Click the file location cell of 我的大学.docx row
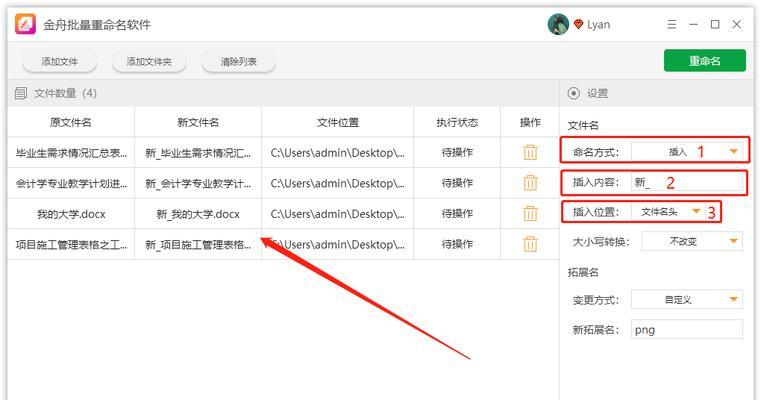Screen dimensions: 761x400 [x=337, y=214]
